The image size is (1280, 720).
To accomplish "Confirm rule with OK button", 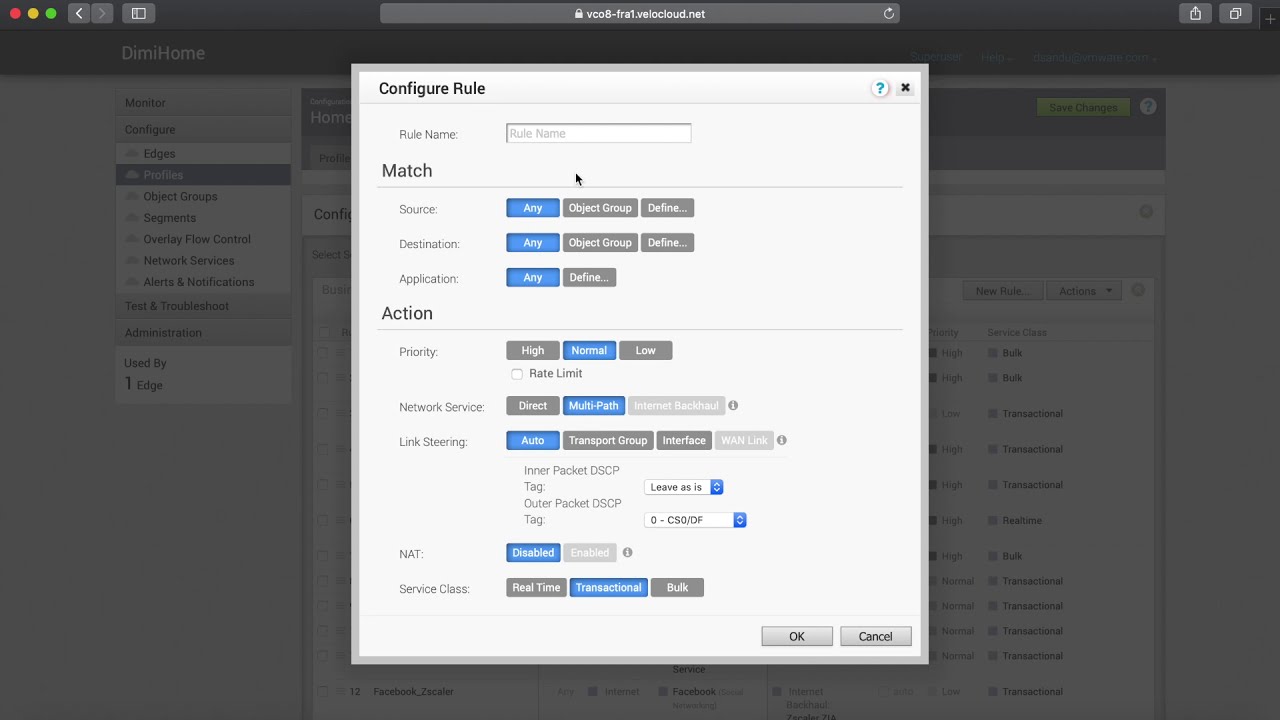I will (797, 637).
